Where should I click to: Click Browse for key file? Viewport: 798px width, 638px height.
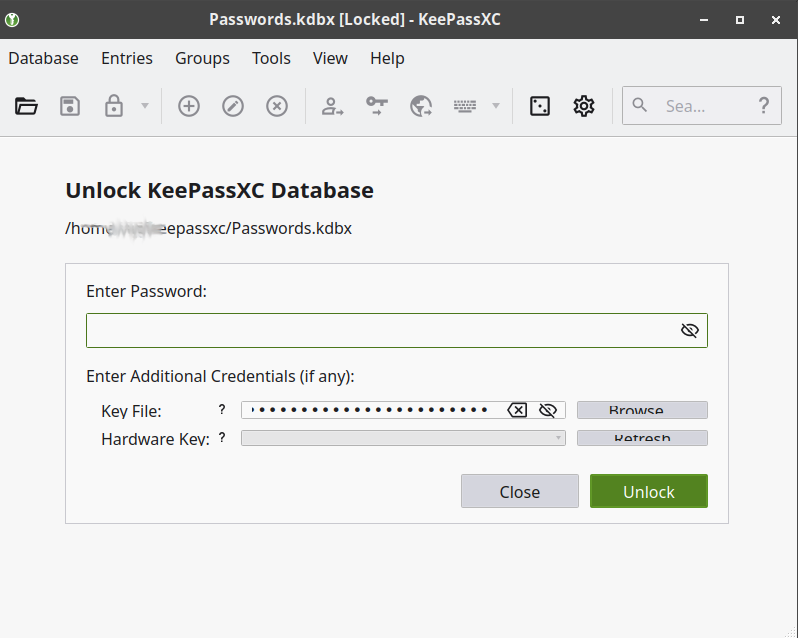642,410
